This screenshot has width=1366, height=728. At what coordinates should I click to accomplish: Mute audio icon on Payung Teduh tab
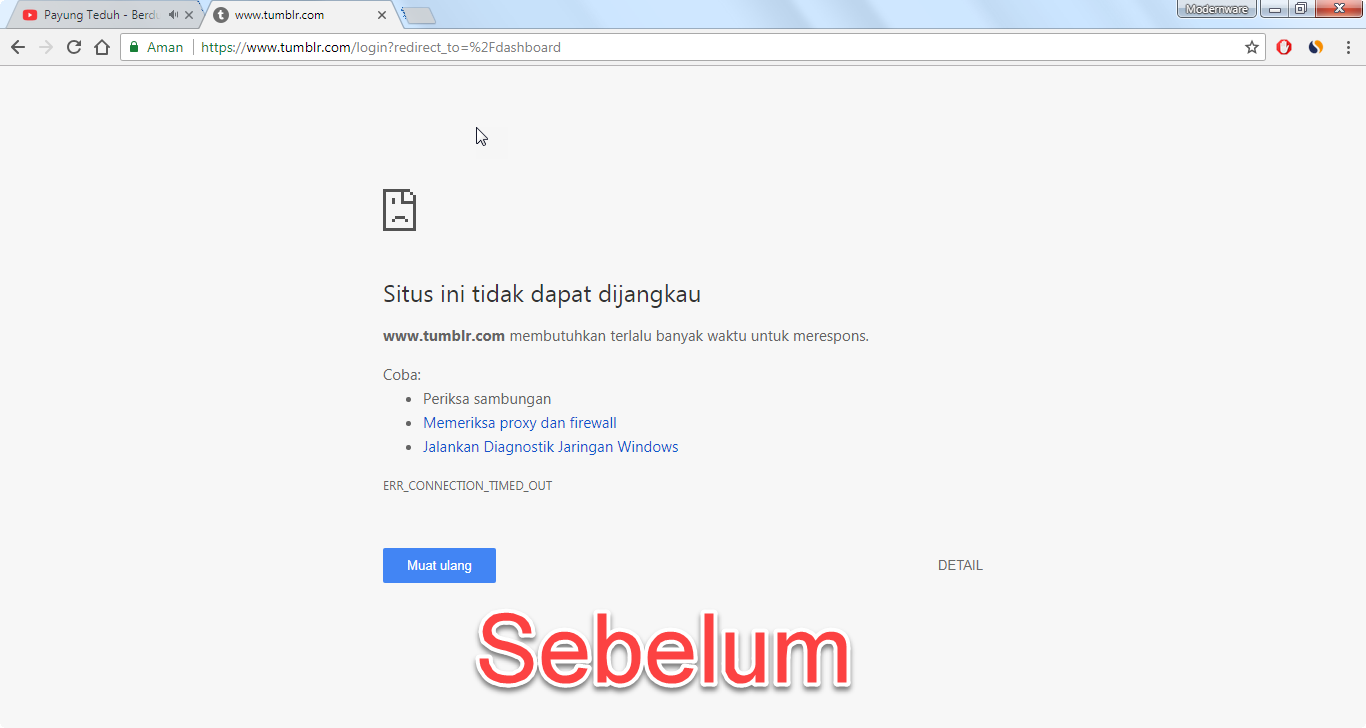(173, 15)
